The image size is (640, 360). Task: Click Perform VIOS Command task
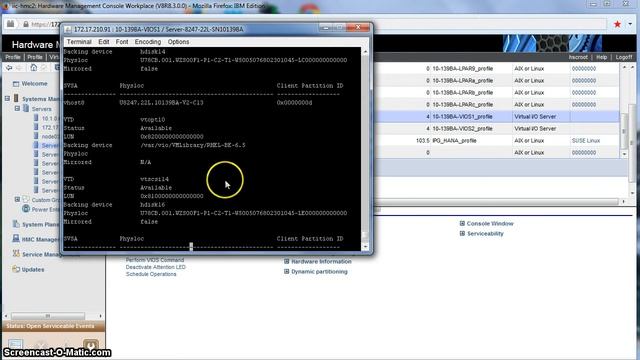tap(155, 260)
